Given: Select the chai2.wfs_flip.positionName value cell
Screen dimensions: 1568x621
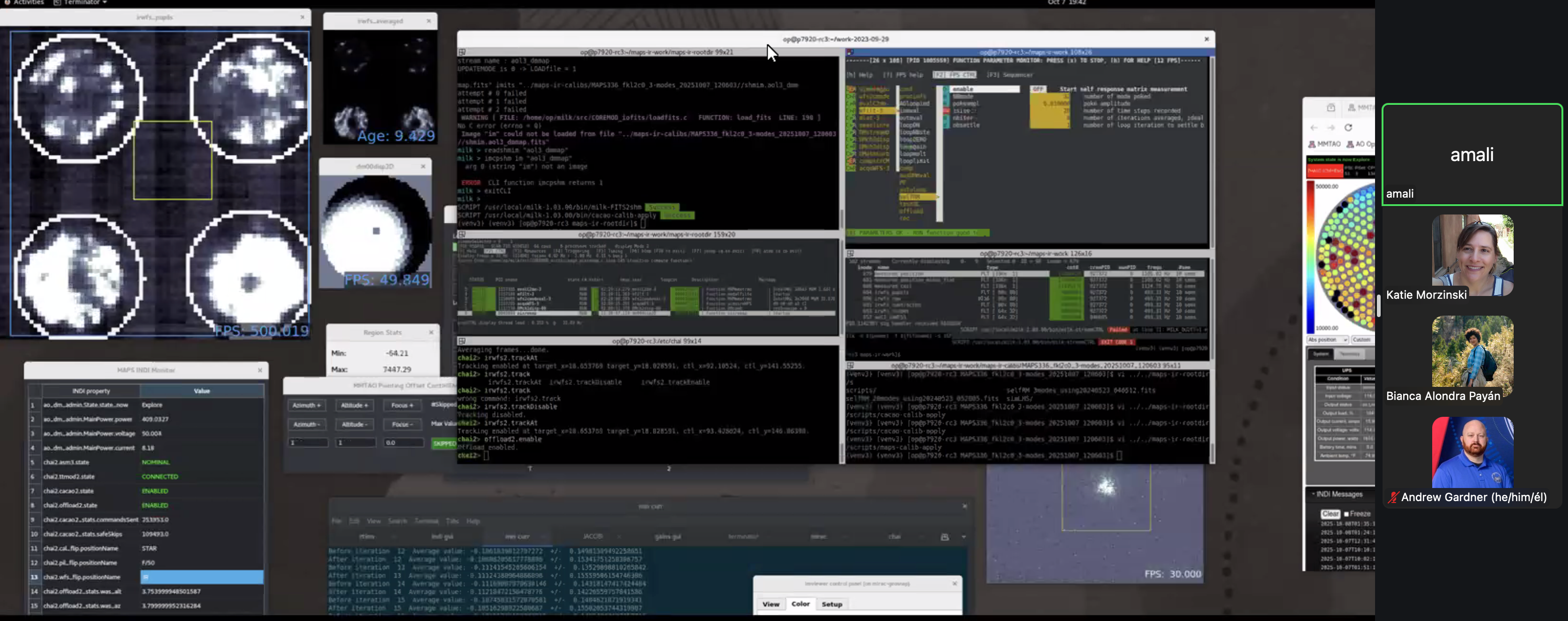Looking at the screenshot, I should click(201, 577).
